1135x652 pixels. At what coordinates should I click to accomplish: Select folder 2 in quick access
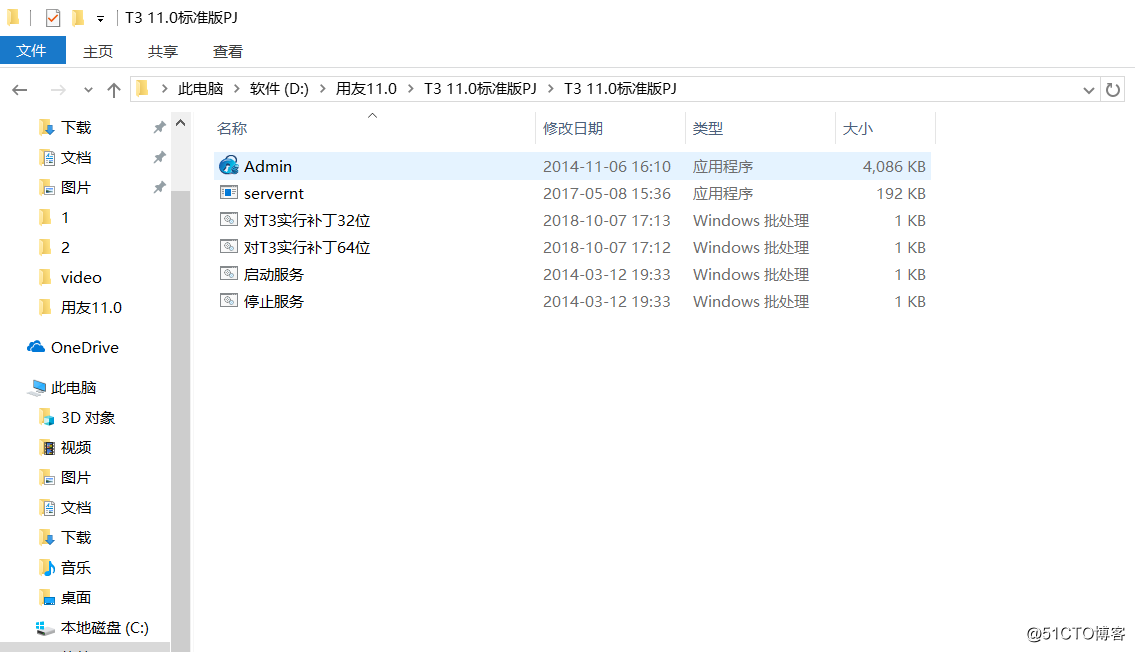pos(65,247)
